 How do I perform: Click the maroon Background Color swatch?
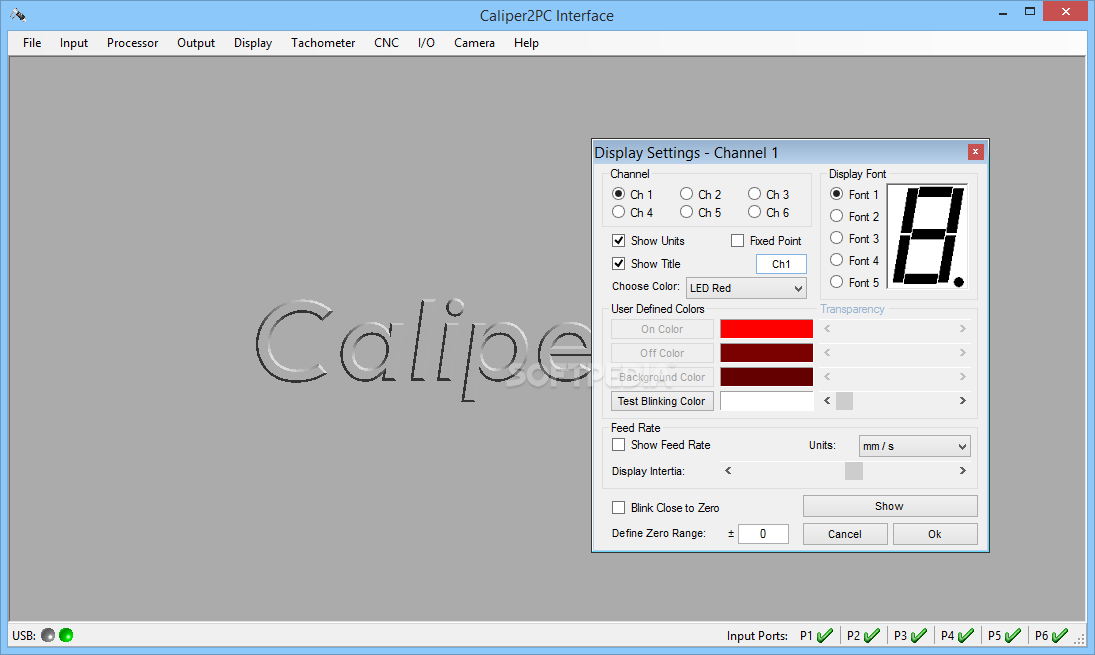point(767,377)
